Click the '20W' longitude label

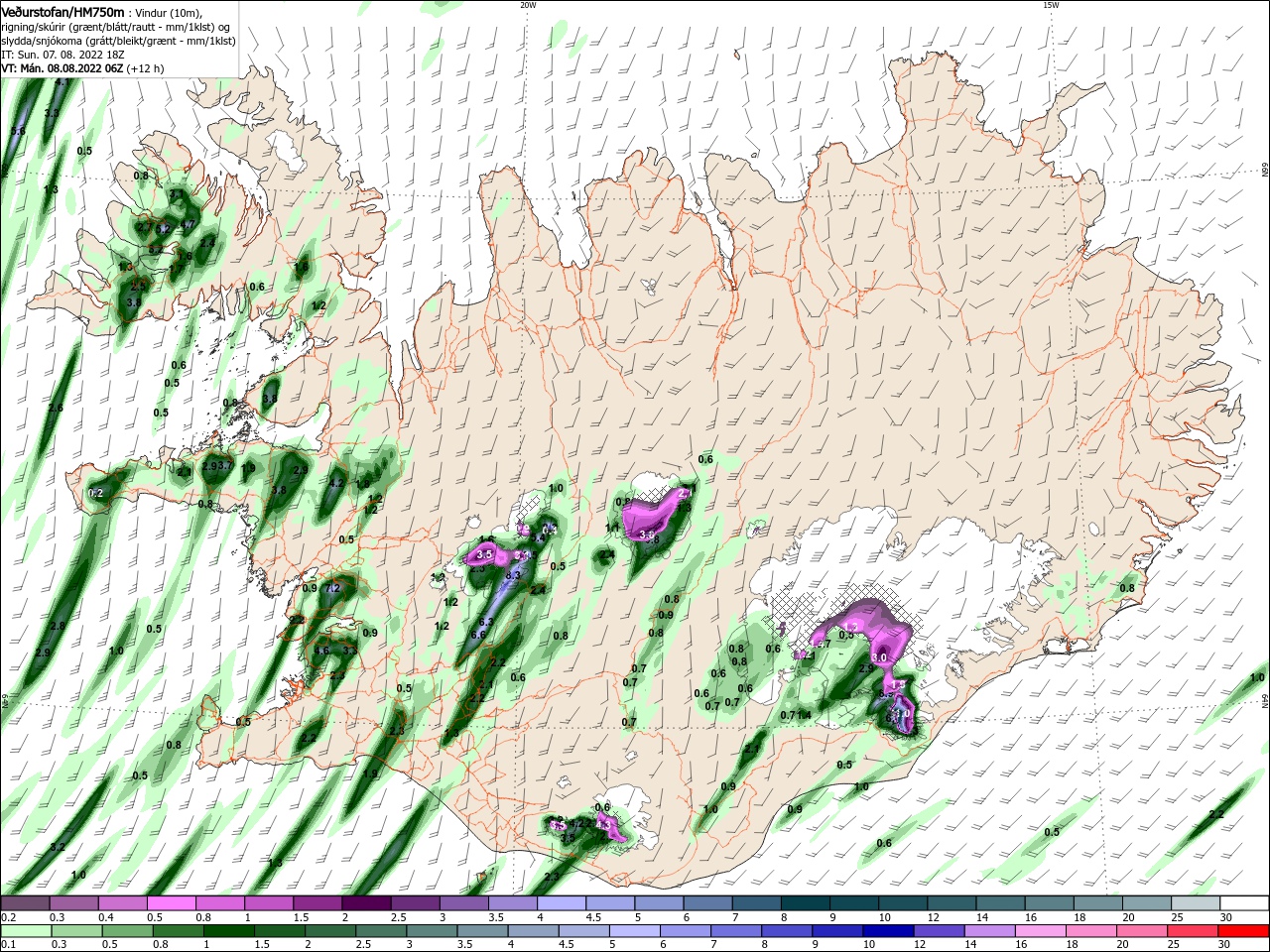point(528,4)
